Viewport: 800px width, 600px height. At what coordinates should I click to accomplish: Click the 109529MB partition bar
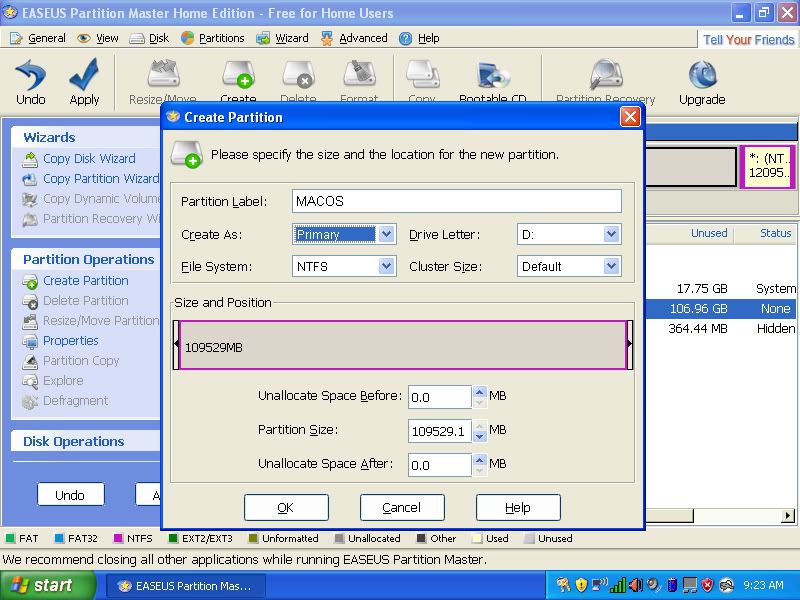point(403,345)
